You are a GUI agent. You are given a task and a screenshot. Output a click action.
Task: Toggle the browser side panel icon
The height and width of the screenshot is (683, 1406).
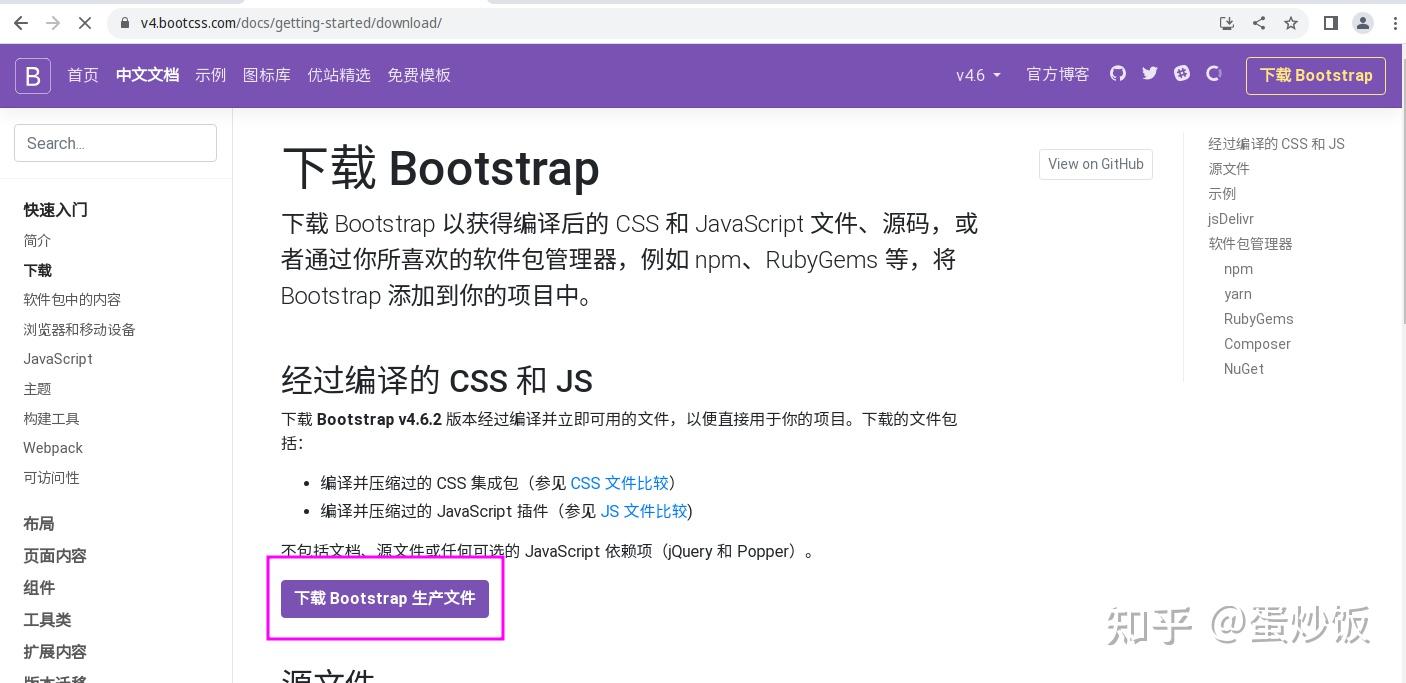[x=1331, y=23]
